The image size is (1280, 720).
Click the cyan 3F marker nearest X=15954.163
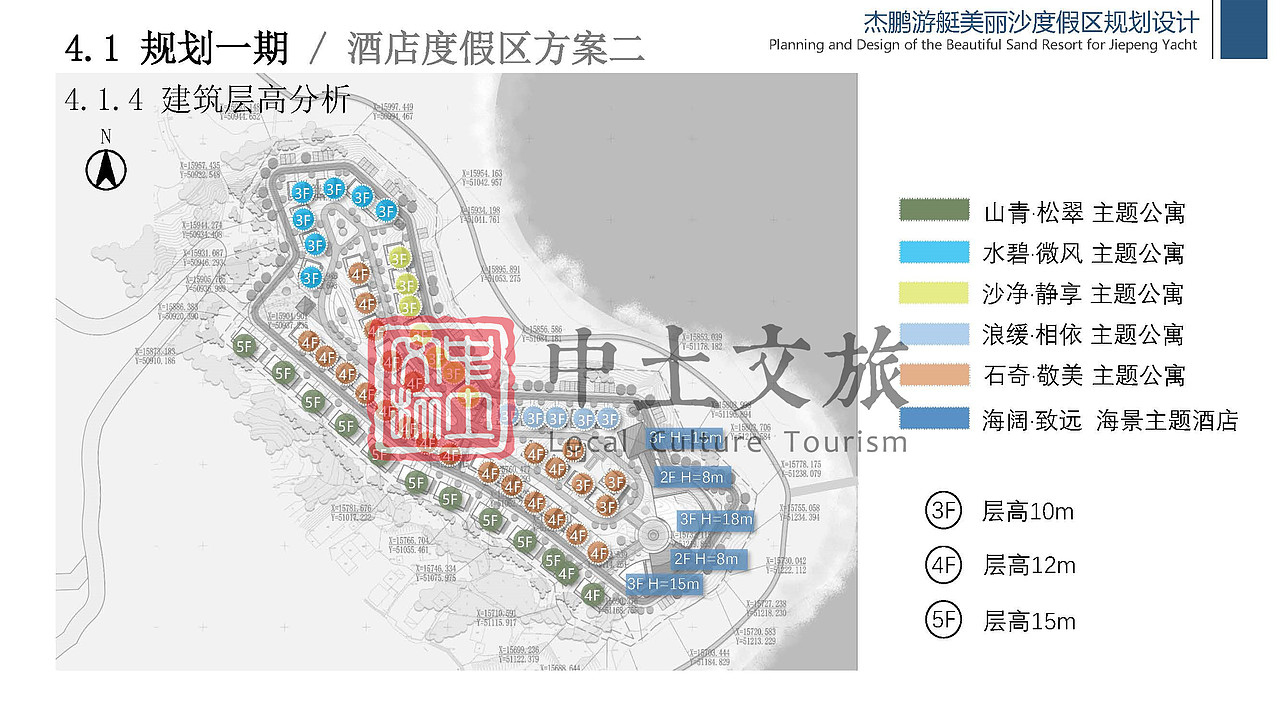click(x=386, y=211)
